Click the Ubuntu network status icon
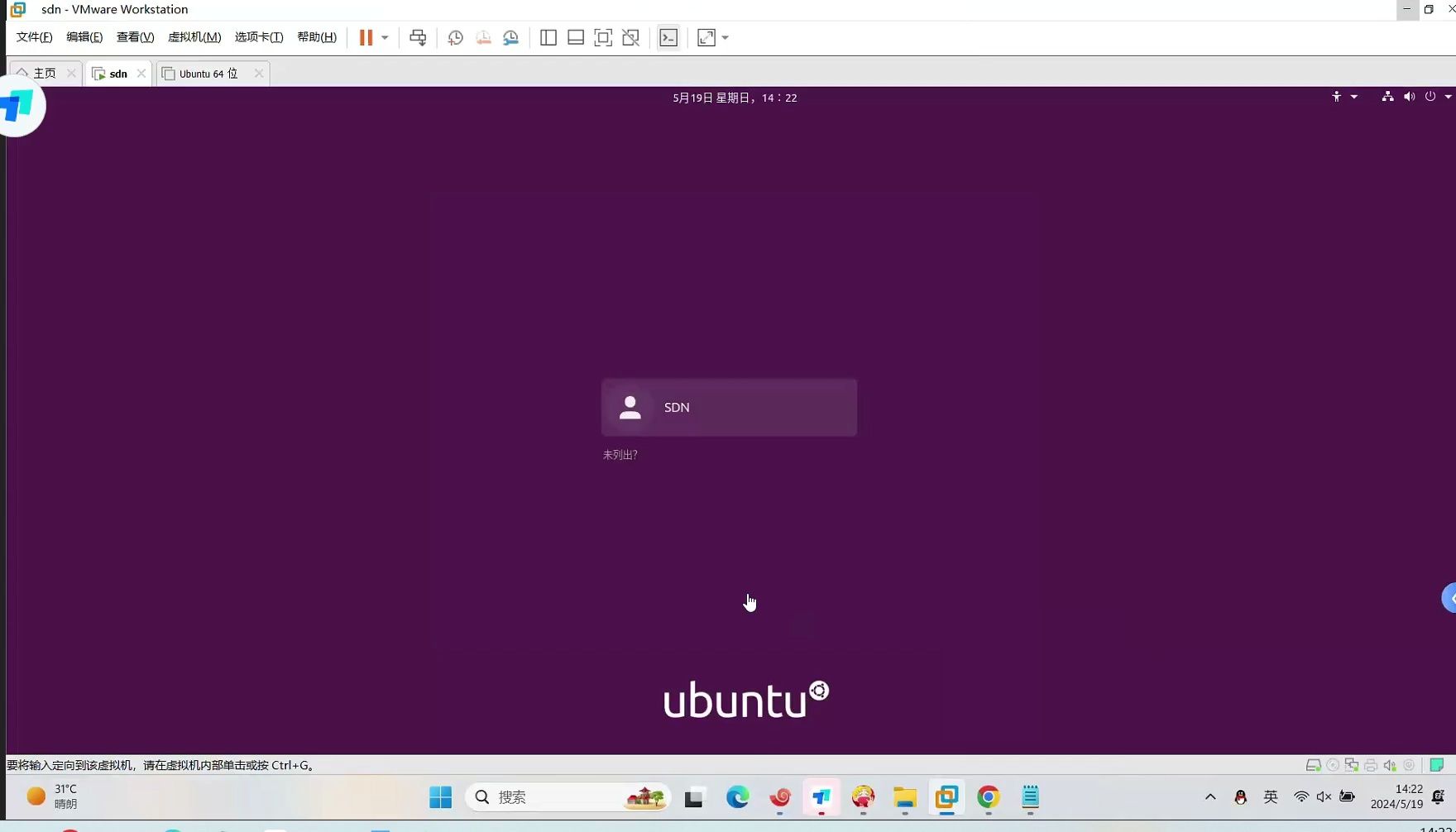 click(1387, 97)
